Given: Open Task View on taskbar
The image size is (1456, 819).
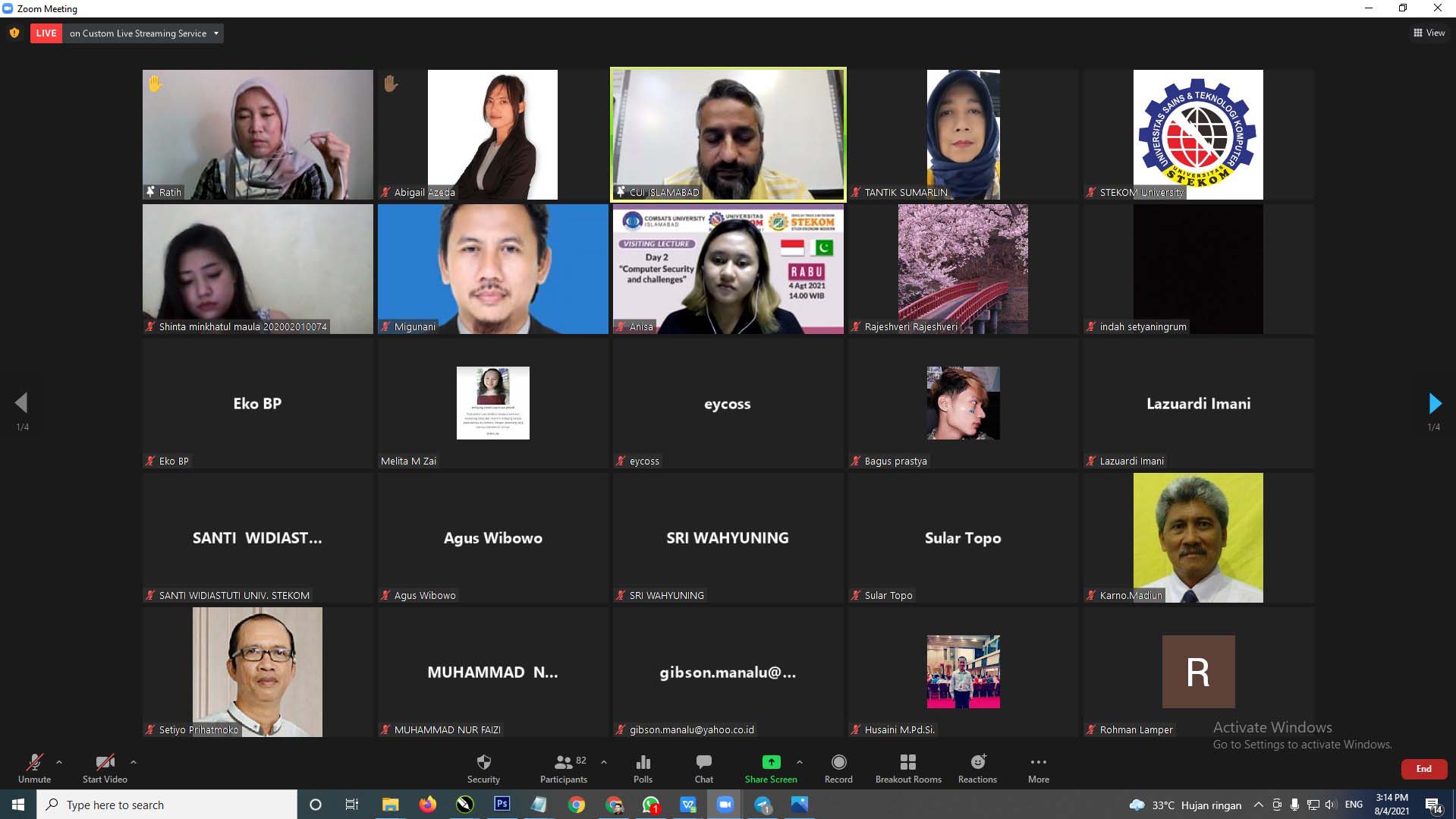Looking at the screenshot, I should pos(352,805).
